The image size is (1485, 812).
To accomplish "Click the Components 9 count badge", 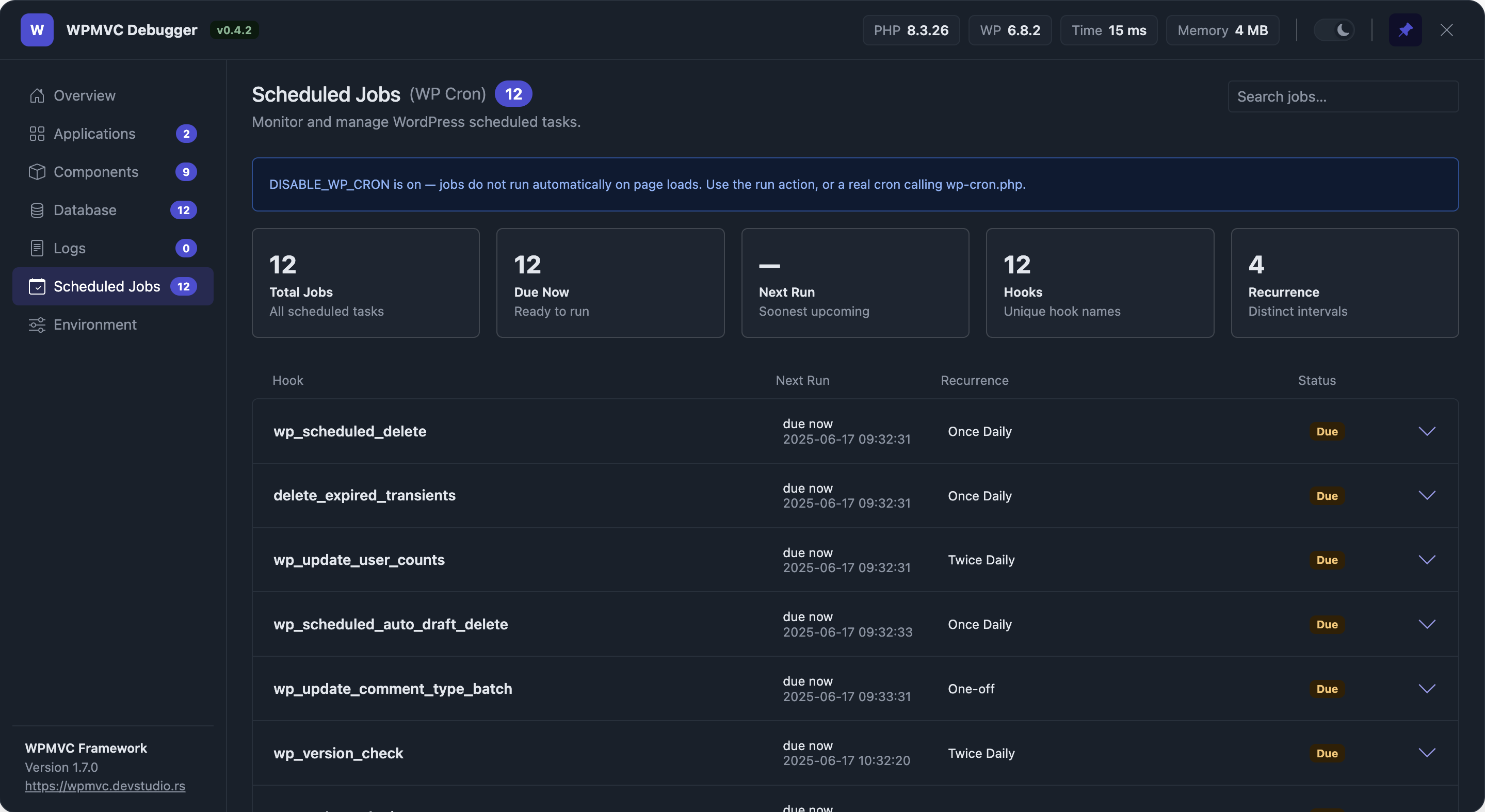I will click(186, 172).
